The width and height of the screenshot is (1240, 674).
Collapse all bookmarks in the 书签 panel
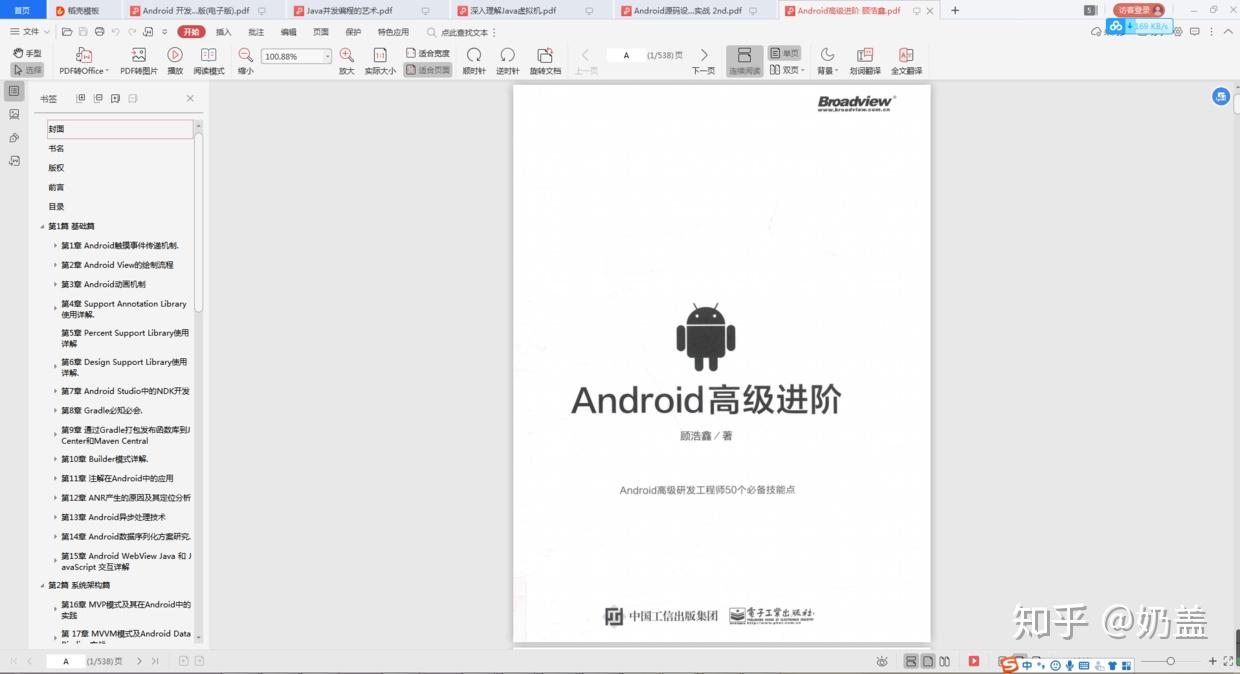pyautogui.click(x=98, y=98)
